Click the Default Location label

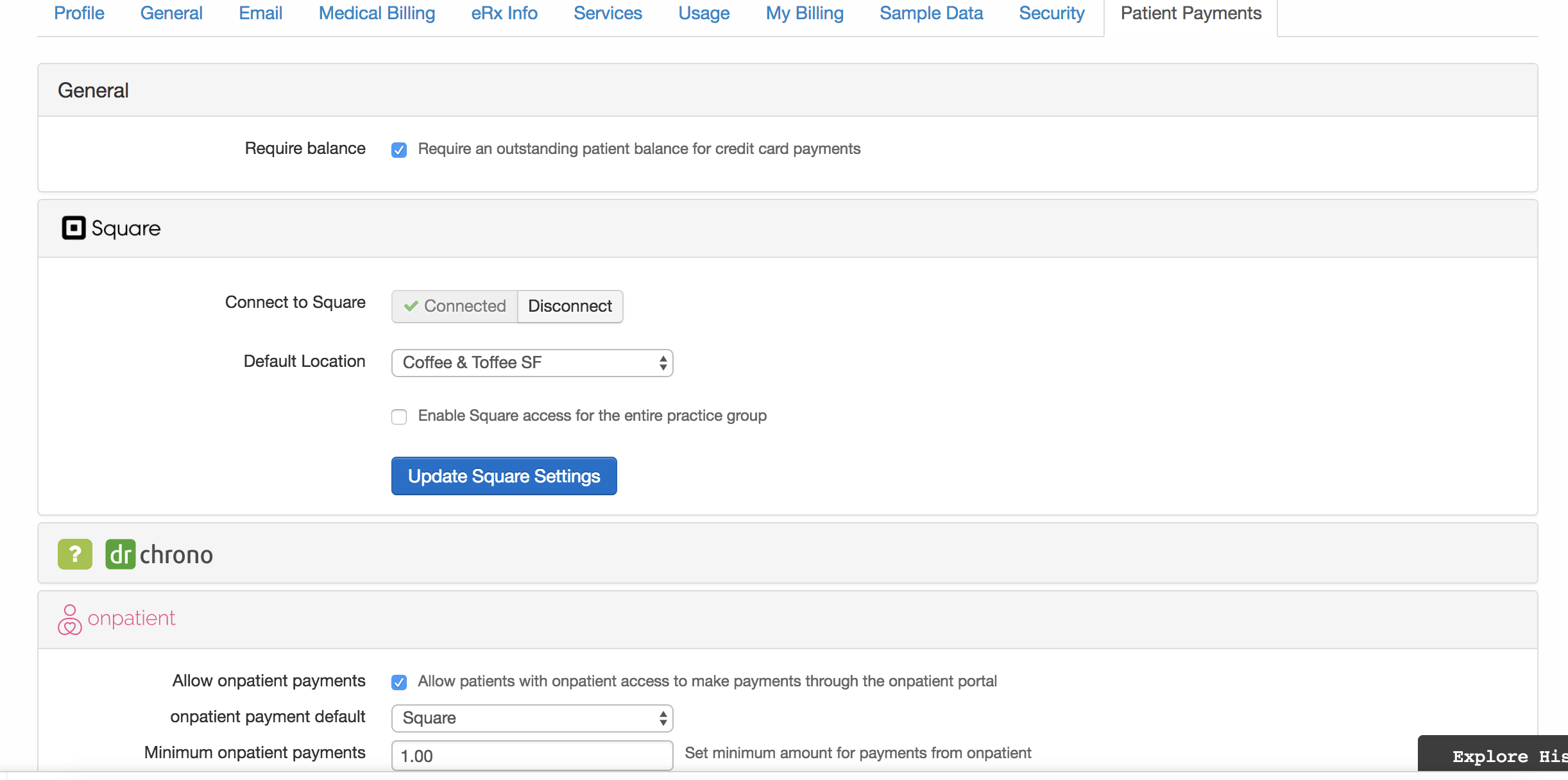(x=304, y=361)
